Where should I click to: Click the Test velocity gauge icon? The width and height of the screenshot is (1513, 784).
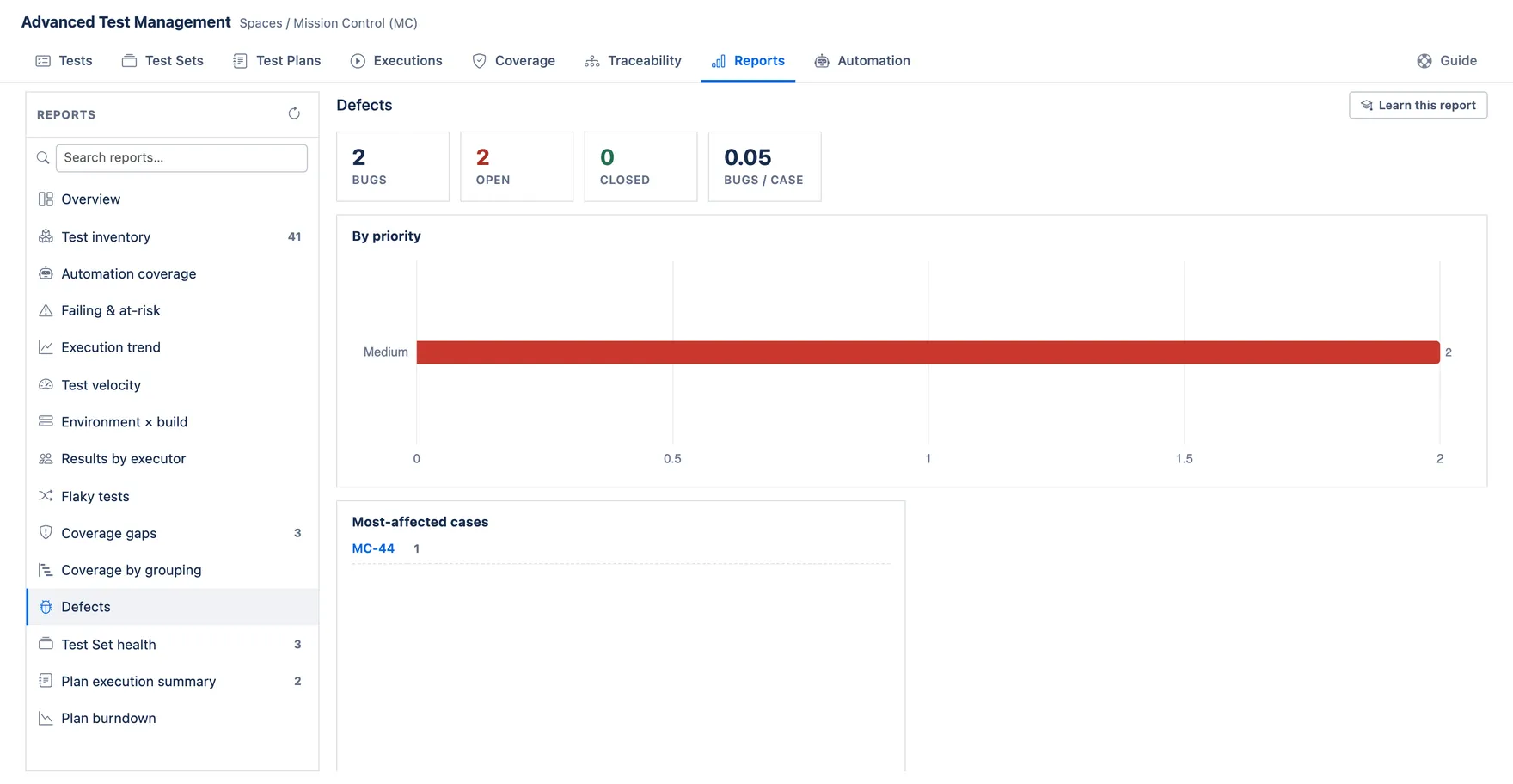(x=46, y=385)
